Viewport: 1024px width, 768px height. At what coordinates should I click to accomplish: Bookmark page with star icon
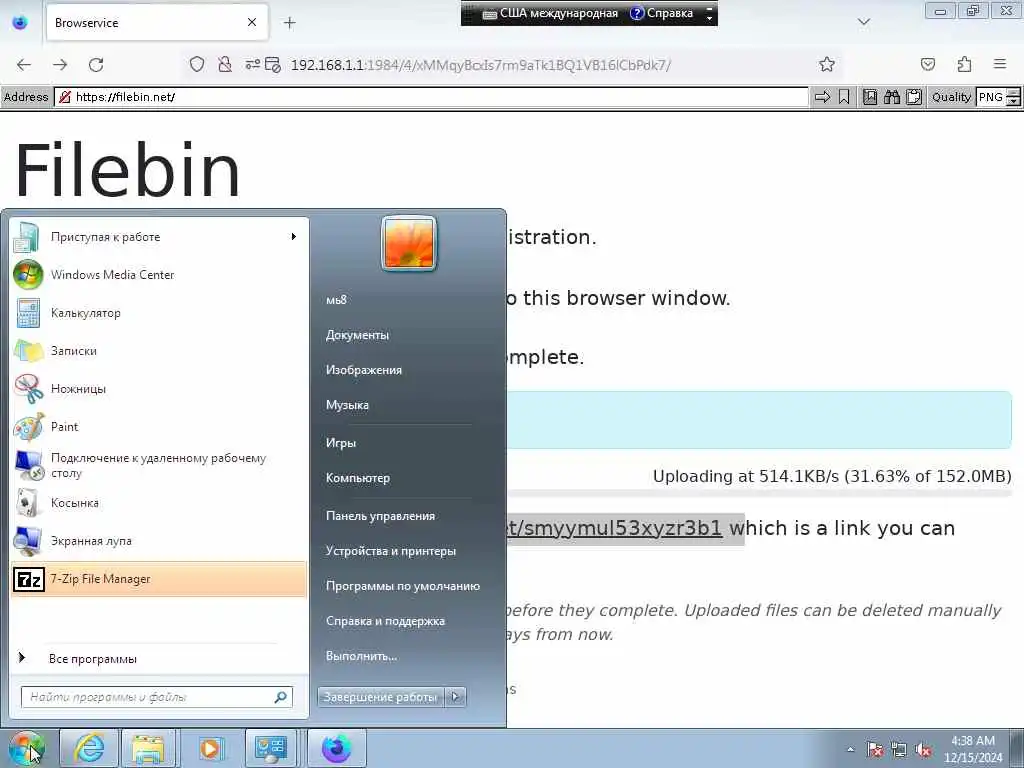pos(827,64)
